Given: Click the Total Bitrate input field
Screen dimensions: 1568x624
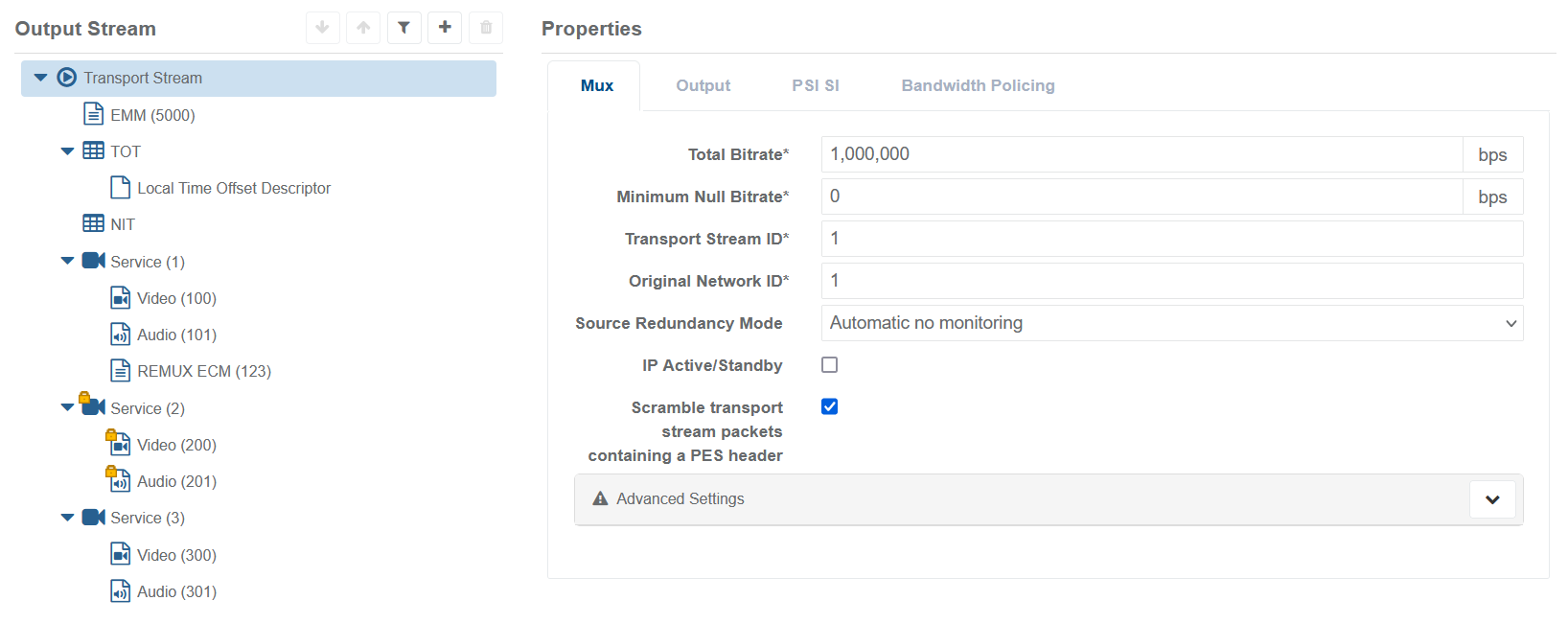Looking at the screenshot, I should coord(1141,154).
